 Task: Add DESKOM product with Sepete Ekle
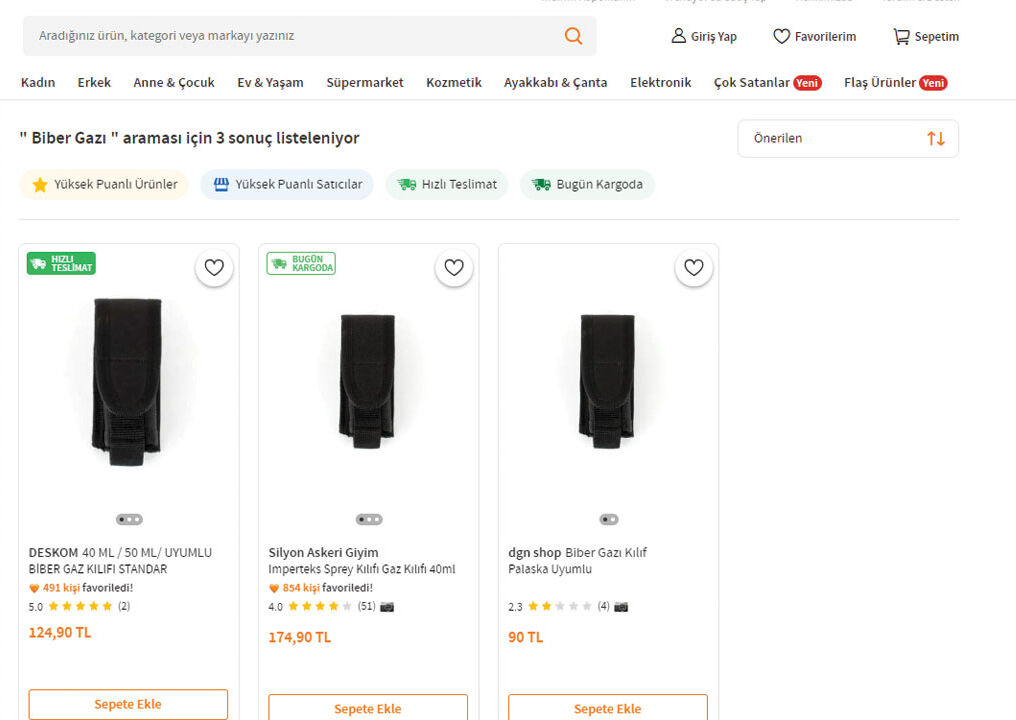click(x=128, y=704)
